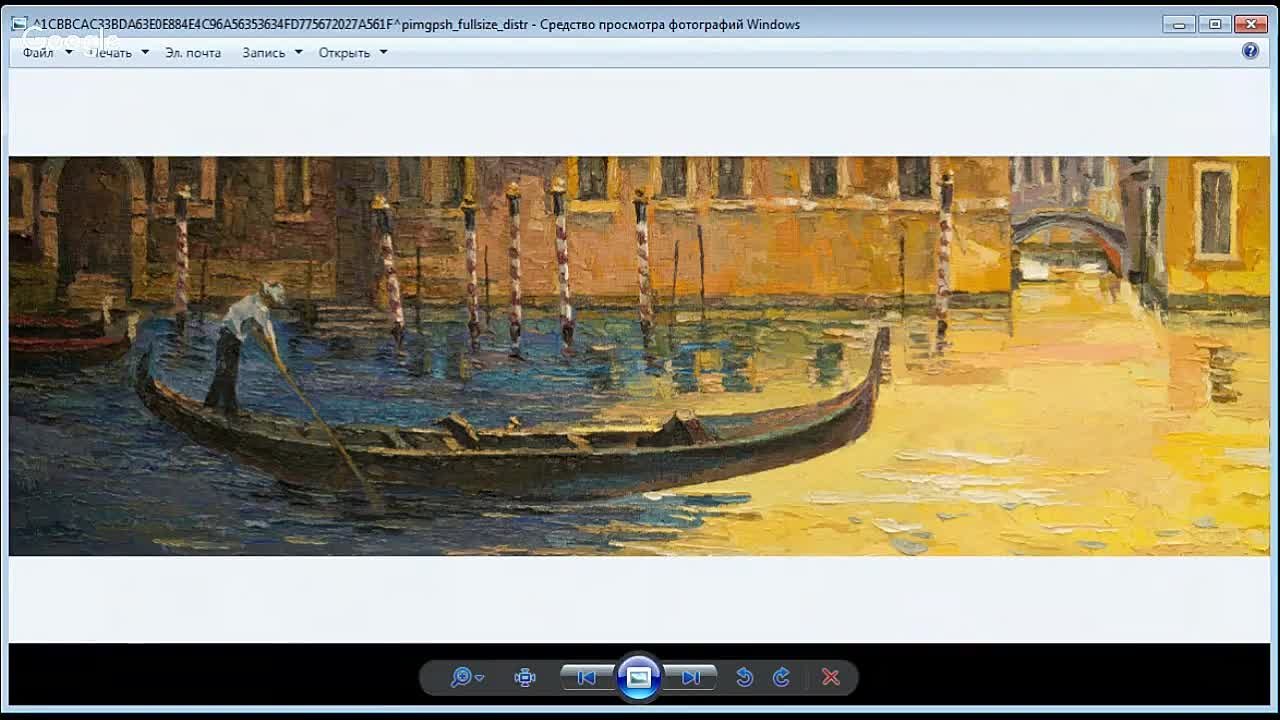1280x720 pixels.
Task: Start the slideshow with the center round button
Action: 638,677
